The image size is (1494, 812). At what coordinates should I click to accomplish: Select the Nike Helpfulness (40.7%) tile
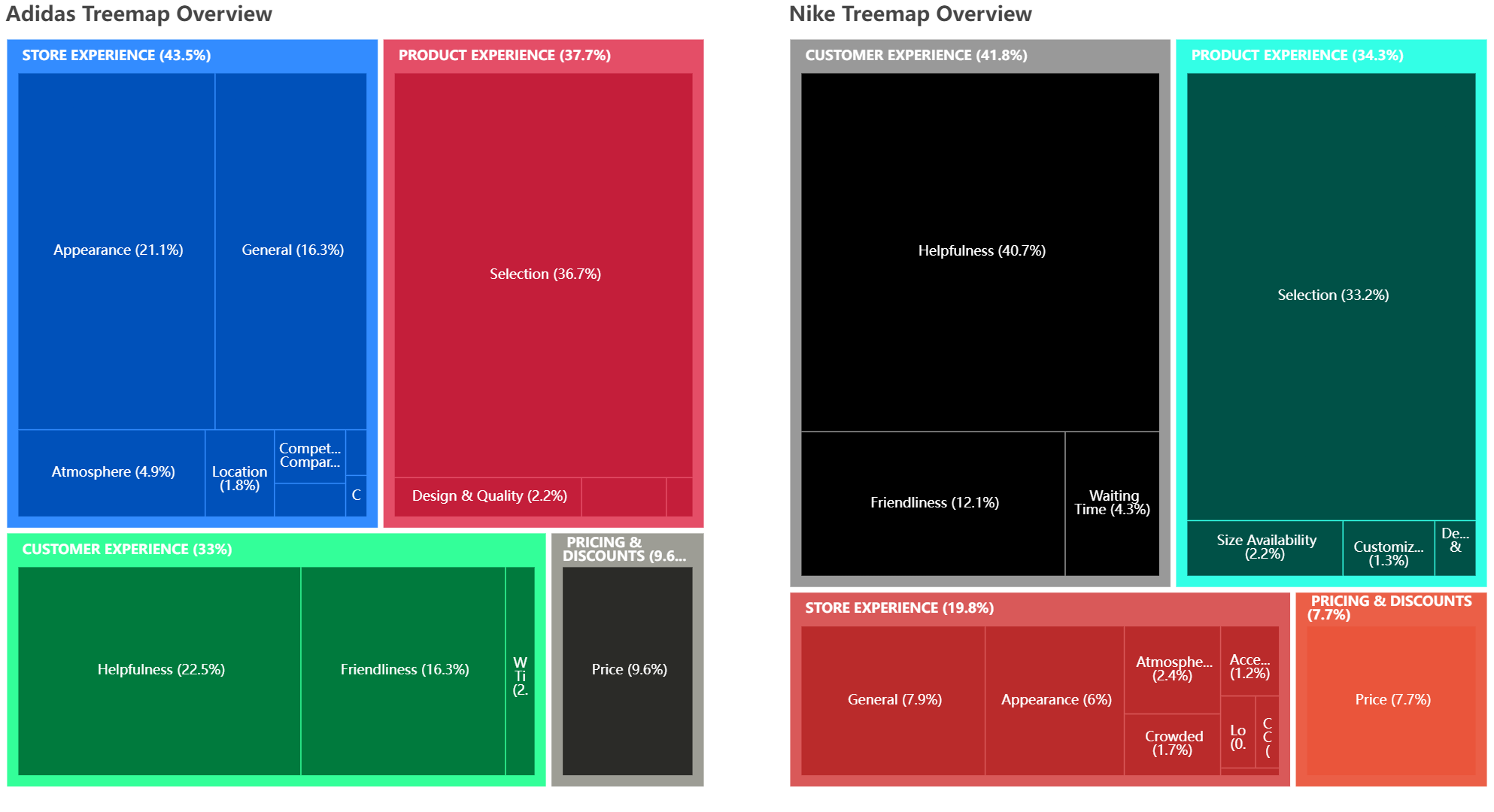980,252
